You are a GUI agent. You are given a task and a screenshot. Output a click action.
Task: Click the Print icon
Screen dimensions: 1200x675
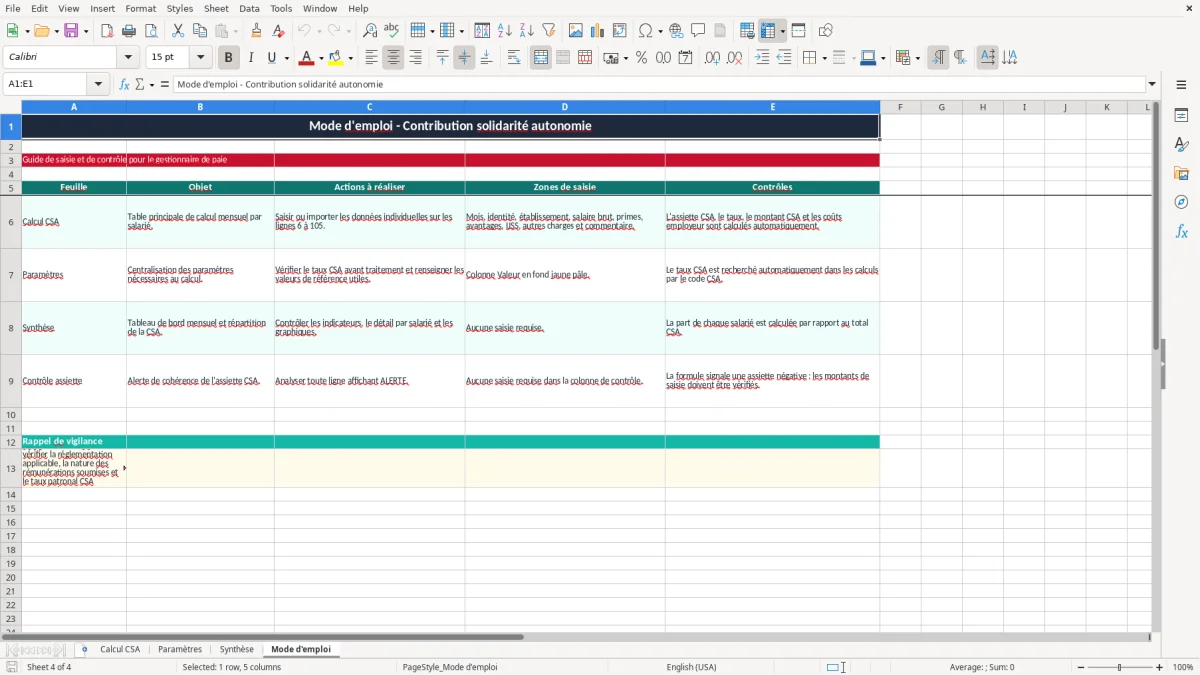[x=129, y=31]
